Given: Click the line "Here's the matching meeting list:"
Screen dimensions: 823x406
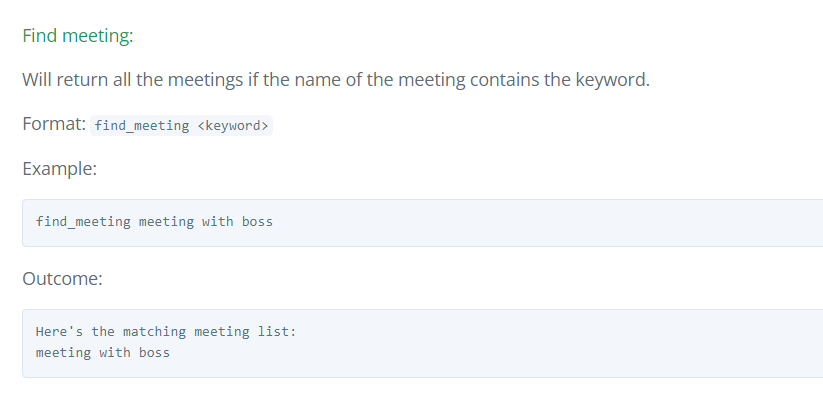Looking at the screenshot, I should pos(165,331).
